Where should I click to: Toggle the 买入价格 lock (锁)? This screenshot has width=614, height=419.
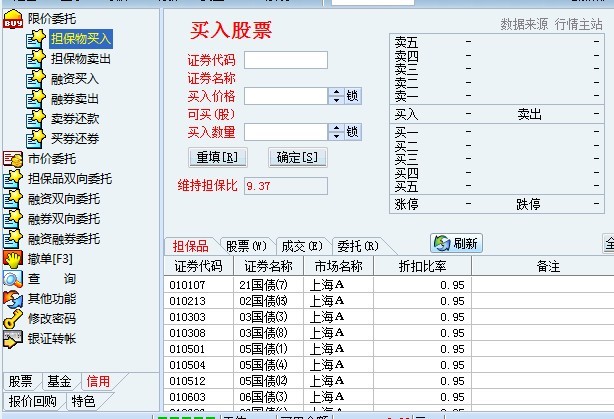[x=353, y=96]
